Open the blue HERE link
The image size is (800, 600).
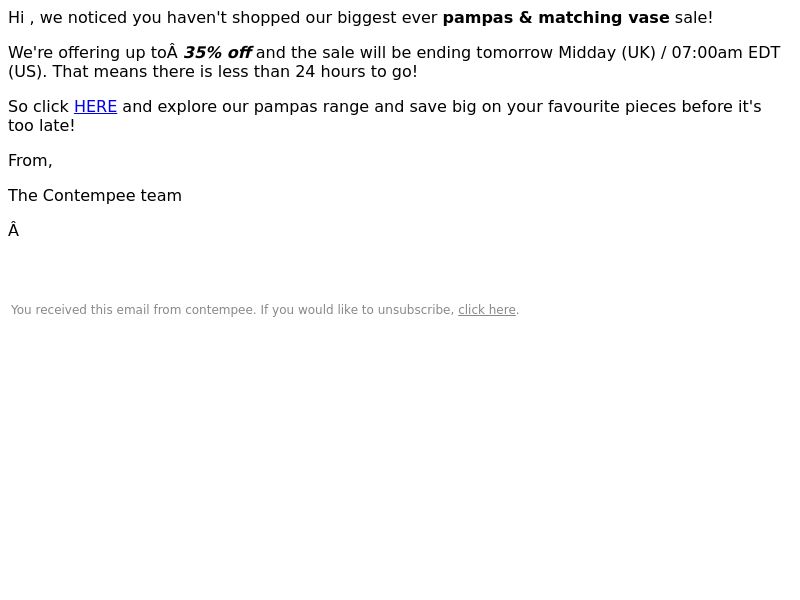pyautogui.click(x=95, y=107)
